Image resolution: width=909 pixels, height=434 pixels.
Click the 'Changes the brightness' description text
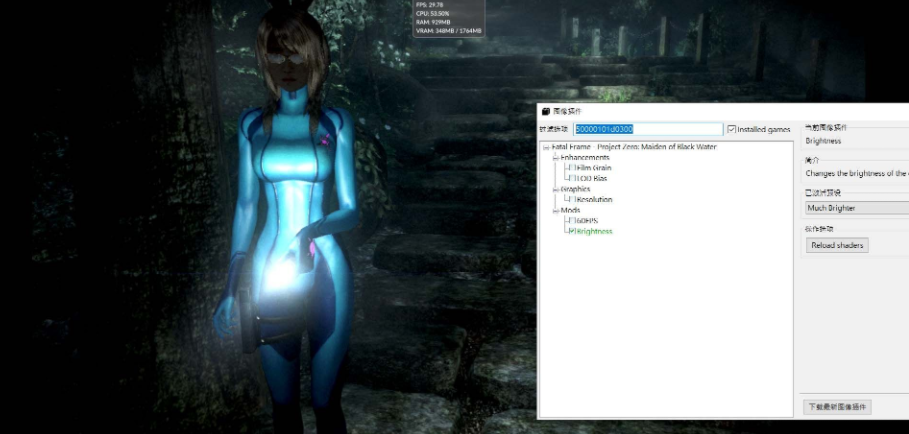click(x=857, y=173)
